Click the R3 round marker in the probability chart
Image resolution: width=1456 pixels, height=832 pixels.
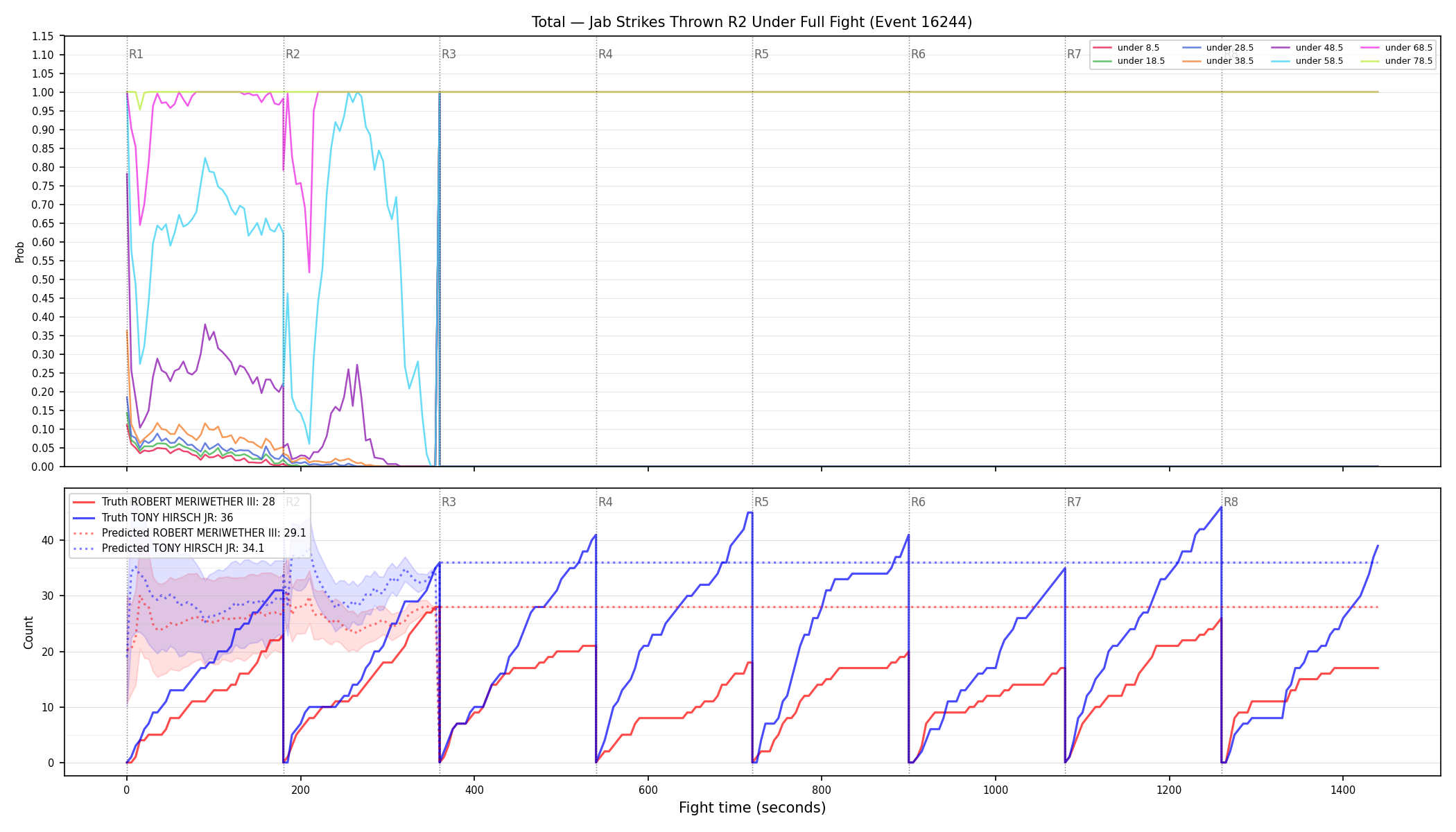(x=449, y=54)
